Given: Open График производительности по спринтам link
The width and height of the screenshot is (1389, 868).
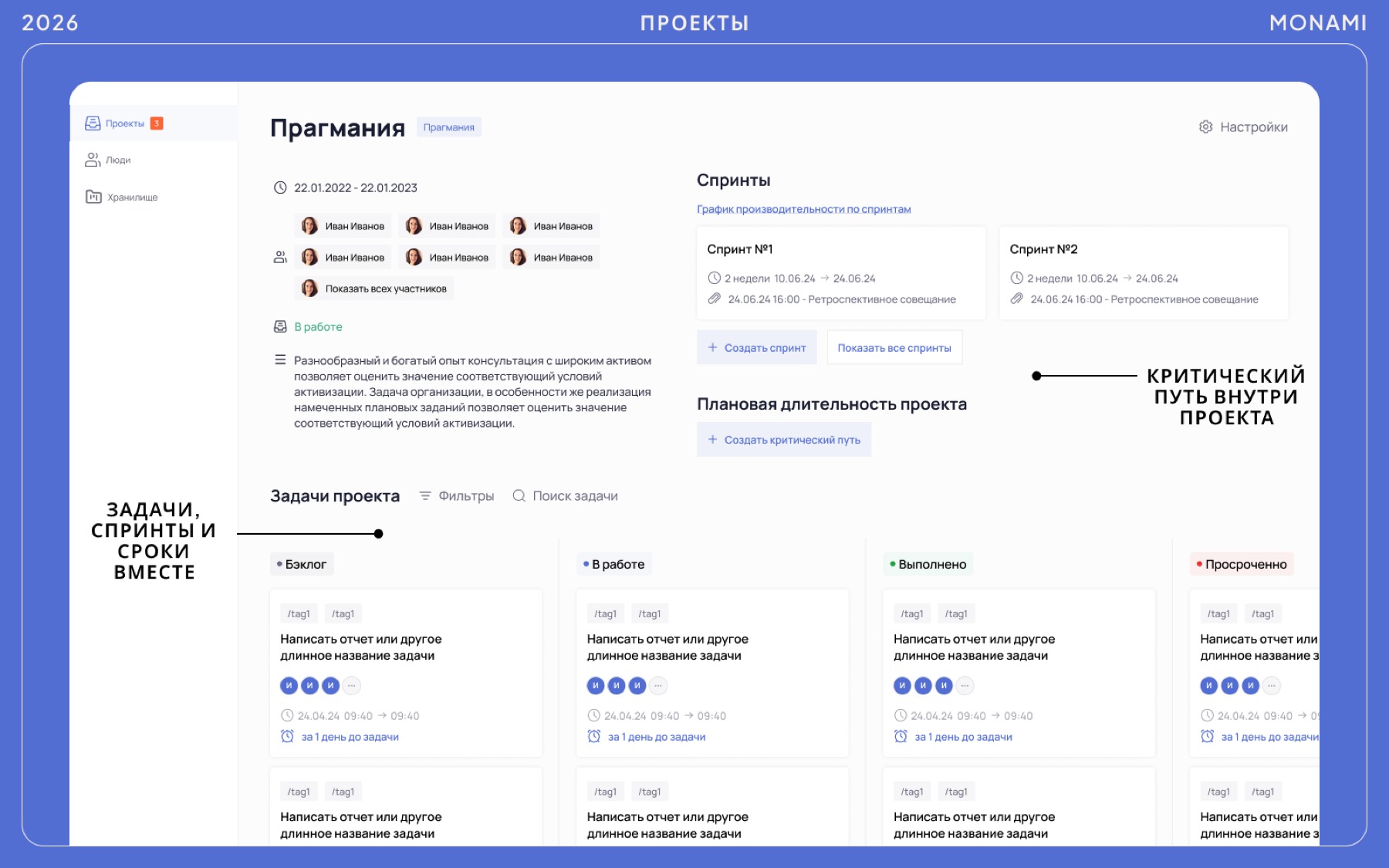Looking at the screenshot, I should (803, 209).
